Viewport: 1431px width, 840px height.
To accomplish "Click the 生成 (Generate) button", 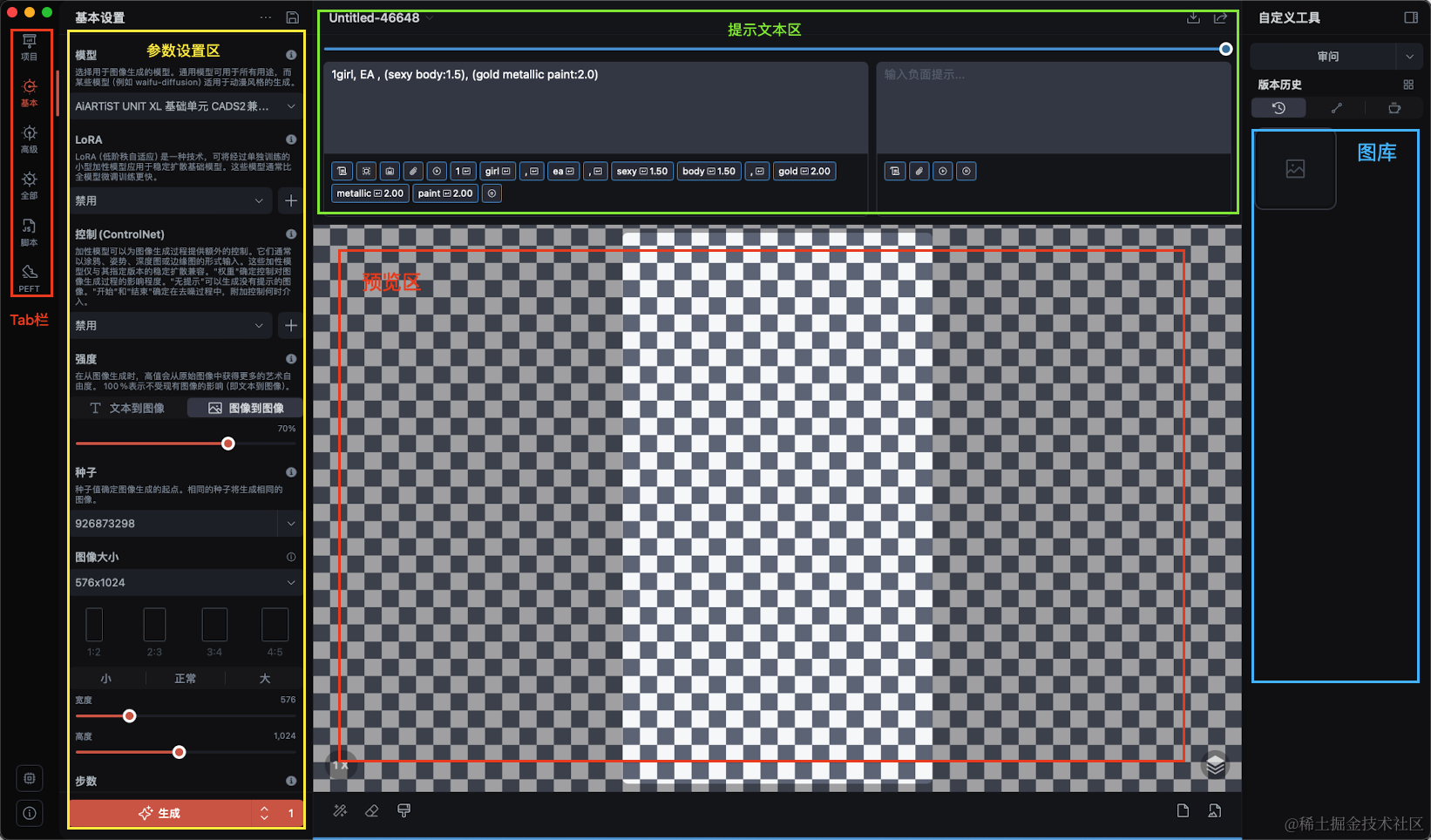I will [160, 813].
